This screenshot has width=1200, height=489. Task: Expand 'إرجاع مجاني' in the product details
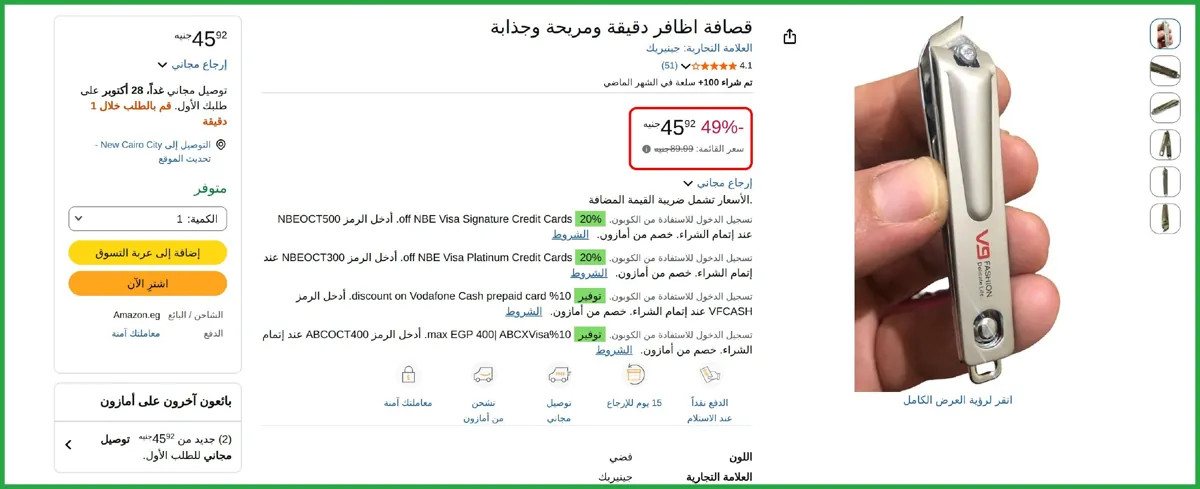click(x=718, y=183)
